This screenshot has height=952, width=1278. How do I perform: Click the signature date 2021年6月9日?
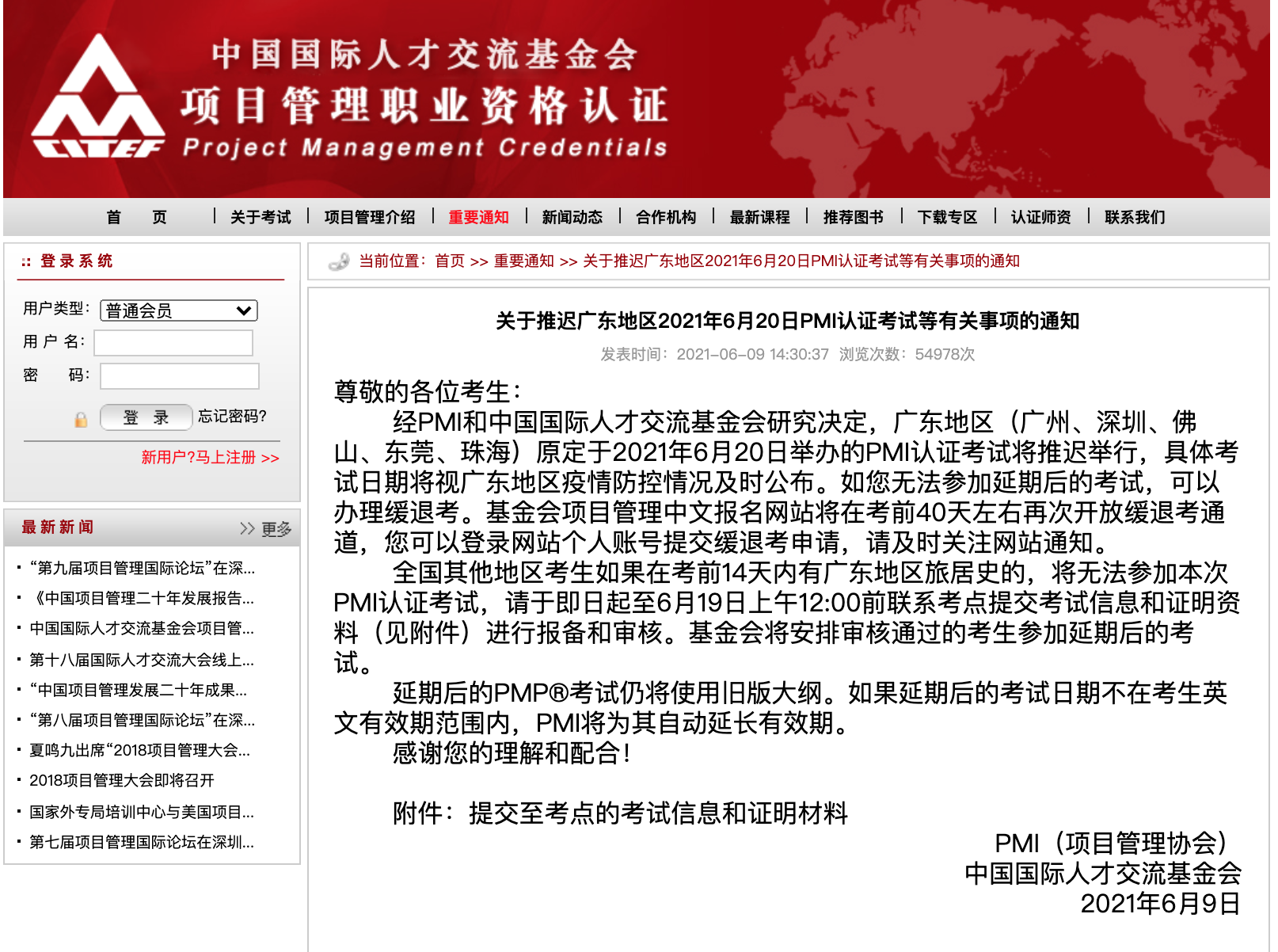tap(1160, 904)
